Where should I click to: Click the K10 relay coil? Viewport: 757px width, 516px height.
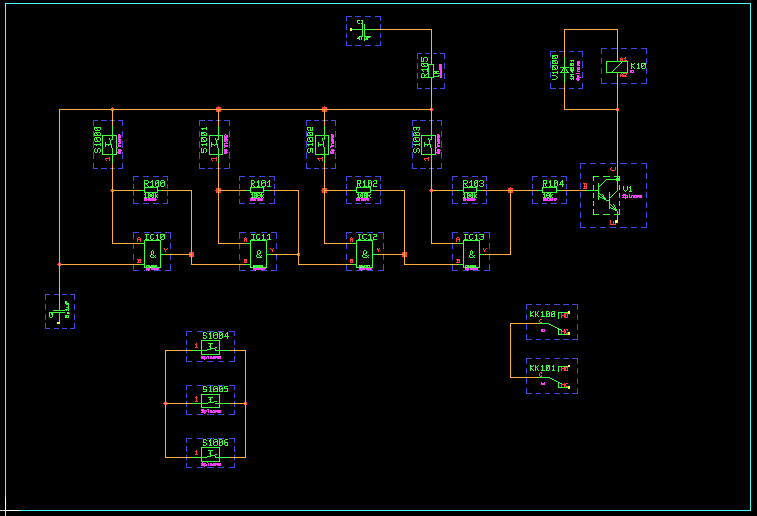click(x=617, y=67)
